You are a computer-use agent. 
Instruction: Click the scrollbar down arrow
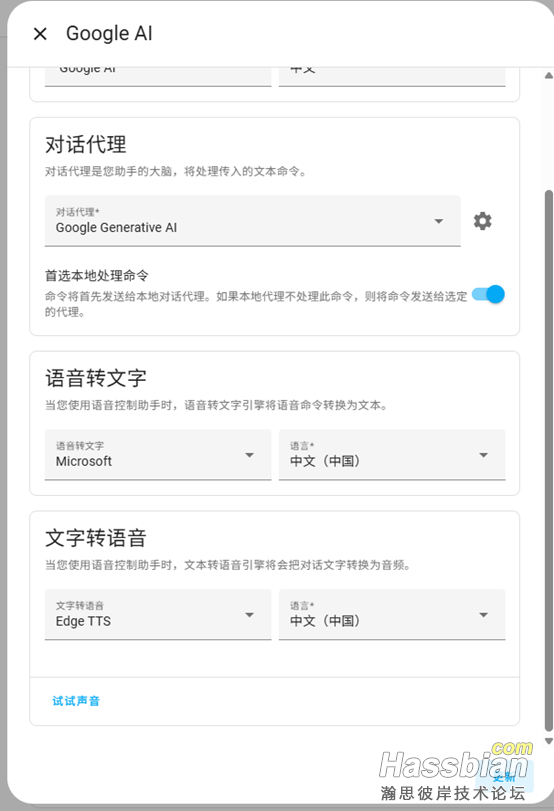(x=549, y=741)
